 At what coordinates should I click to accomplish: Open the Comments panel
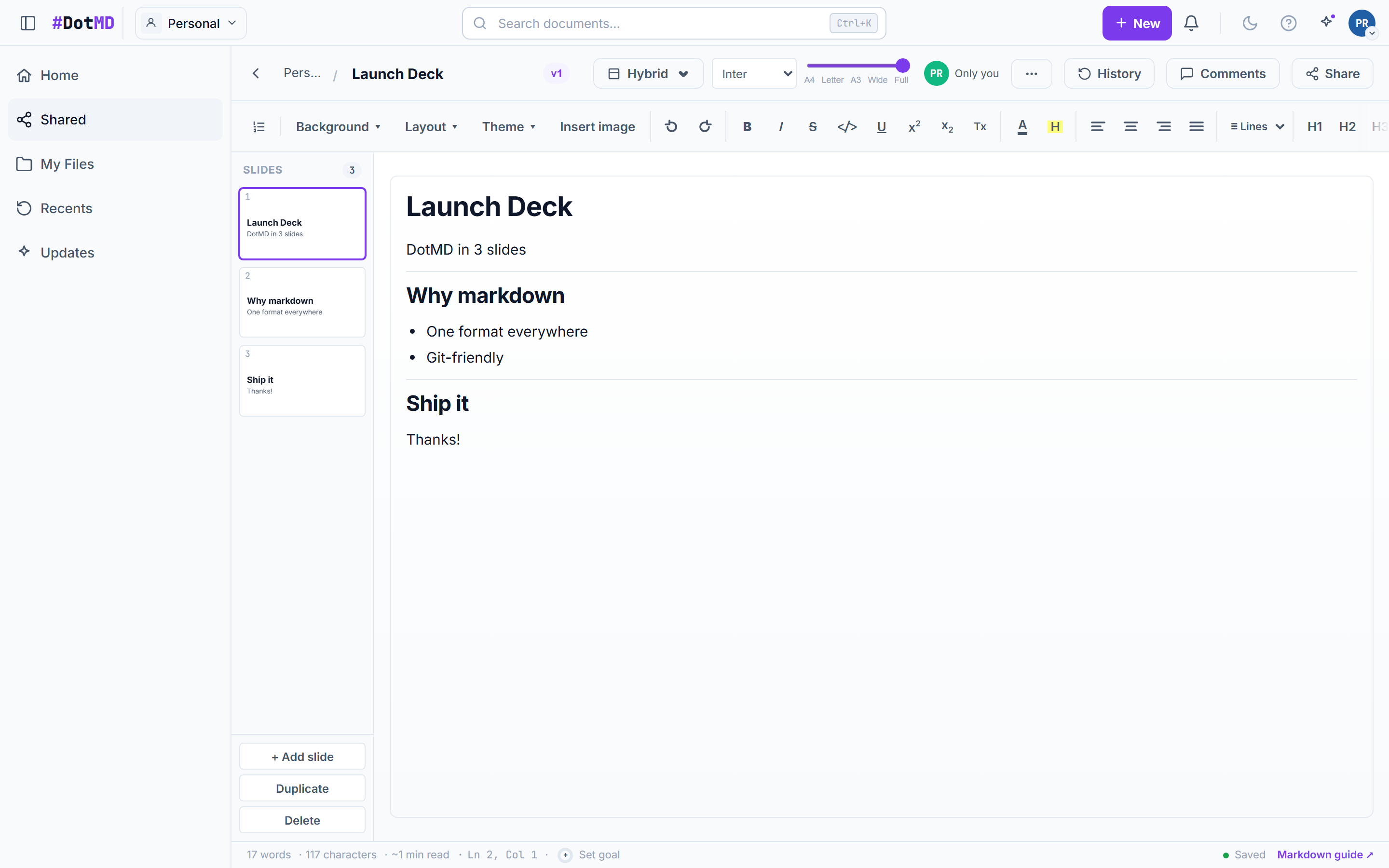pos(1223,73)
